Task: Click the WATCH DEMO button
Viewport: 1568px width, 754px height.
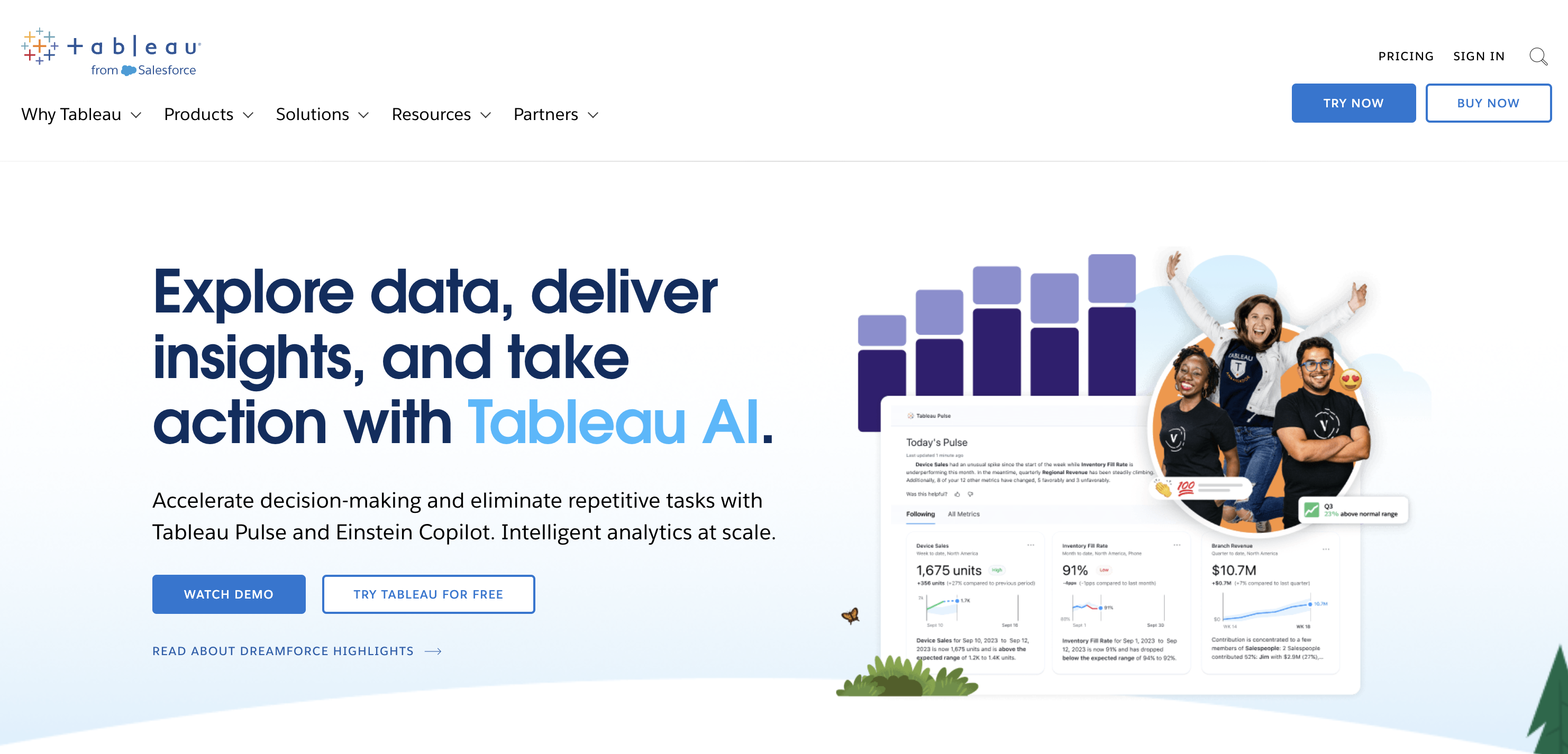Action: pyautogui.click(x=229, y=594)
